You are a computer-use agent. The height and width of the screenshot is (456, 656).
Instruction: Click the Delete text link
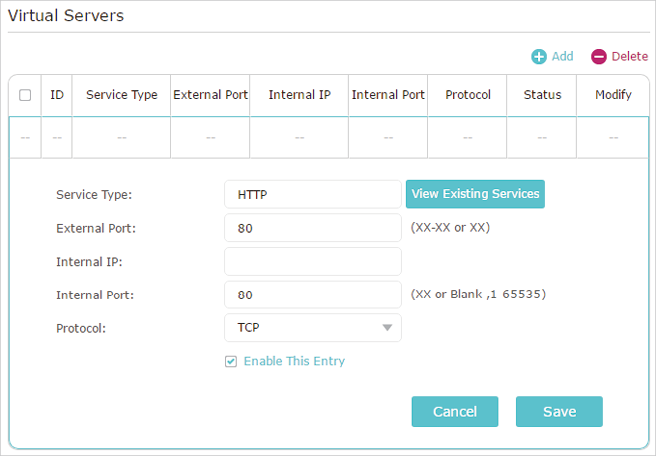click(x=630, y=56)
